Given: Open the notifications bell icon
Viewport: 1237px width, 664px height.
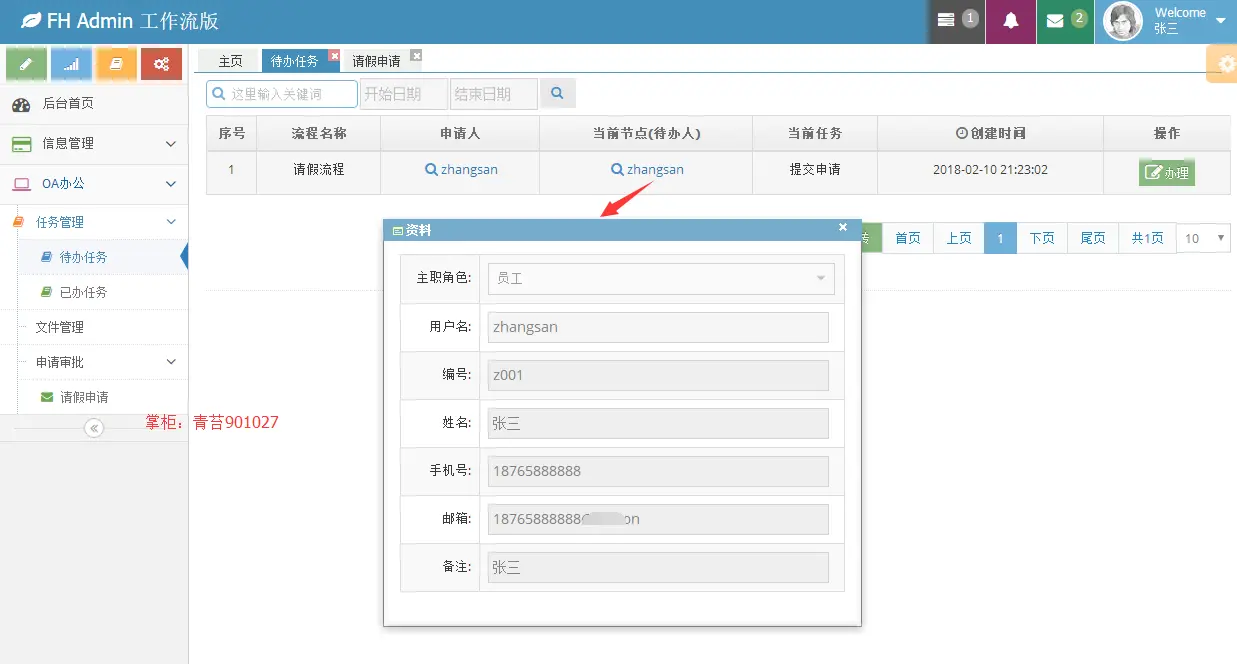Looking at the screenshot, I should click(1011, 21).
